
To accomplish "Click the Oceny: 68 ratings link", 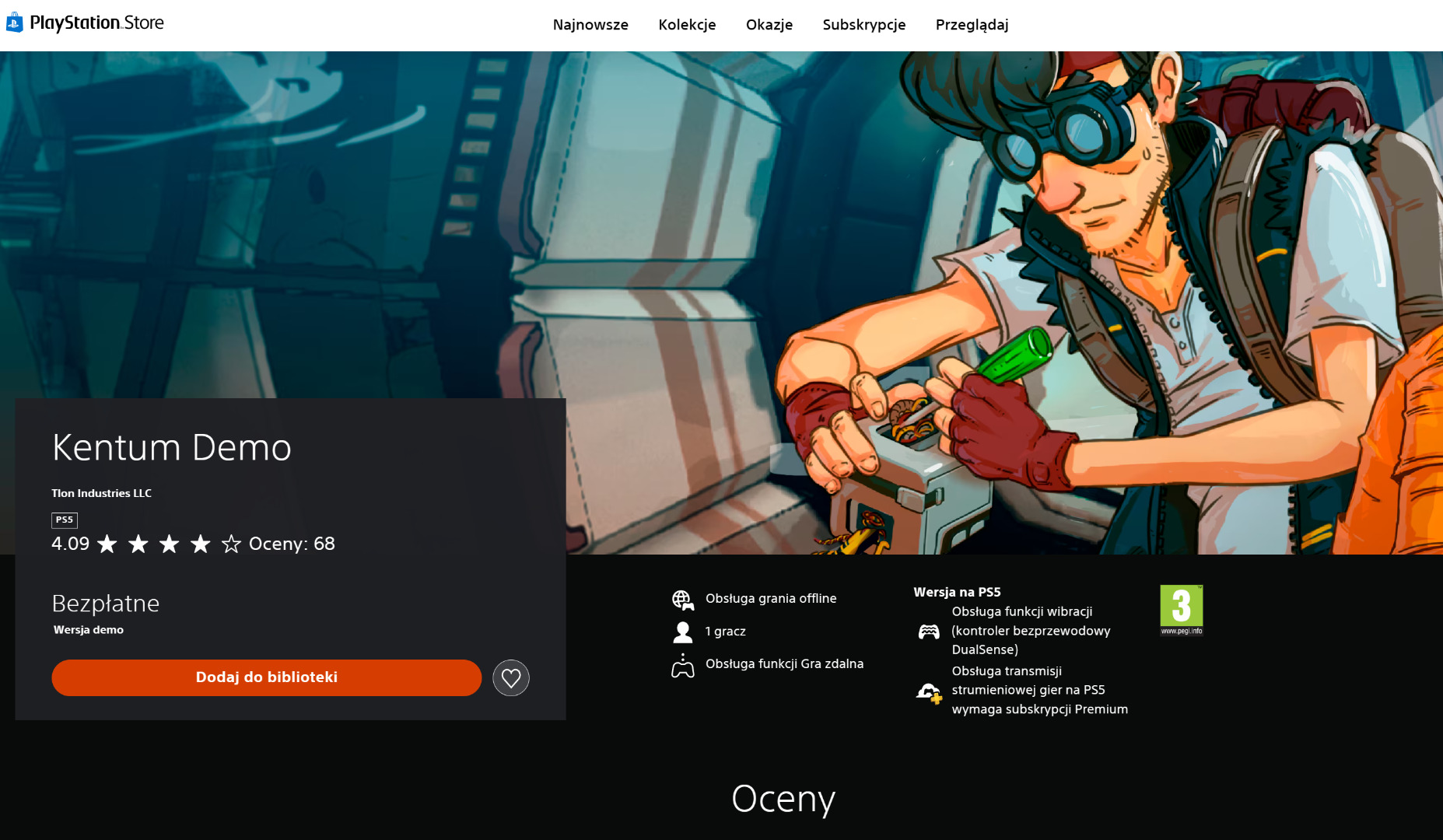I will [x=292, y=544].
